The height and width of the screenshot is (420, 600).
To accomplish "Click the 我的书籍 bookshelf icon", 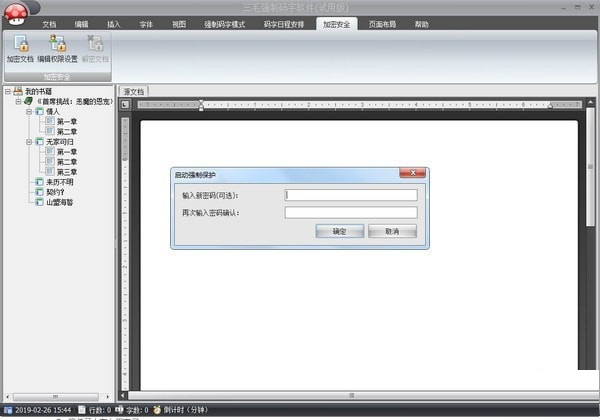I will coord(18,91).
